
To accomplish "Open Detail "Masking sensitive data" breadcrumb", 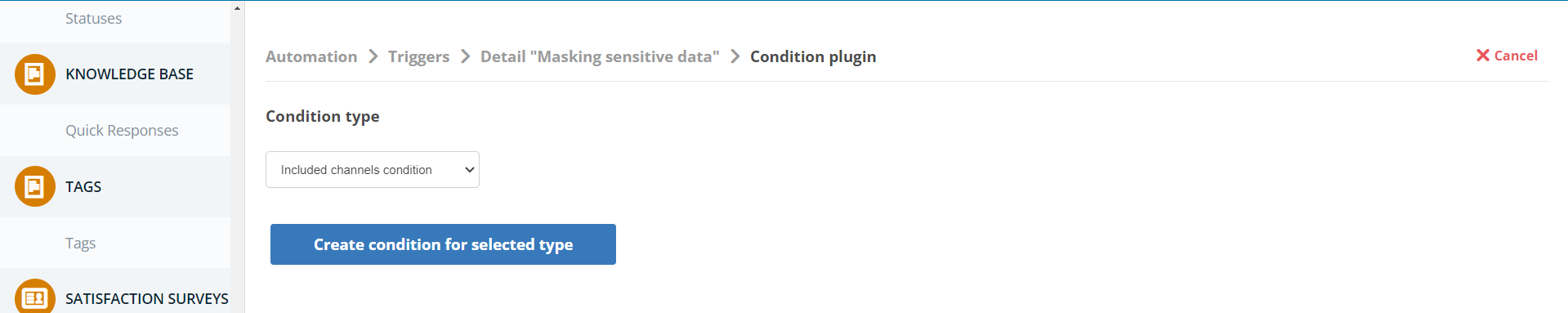I will (x=600, y=56).
